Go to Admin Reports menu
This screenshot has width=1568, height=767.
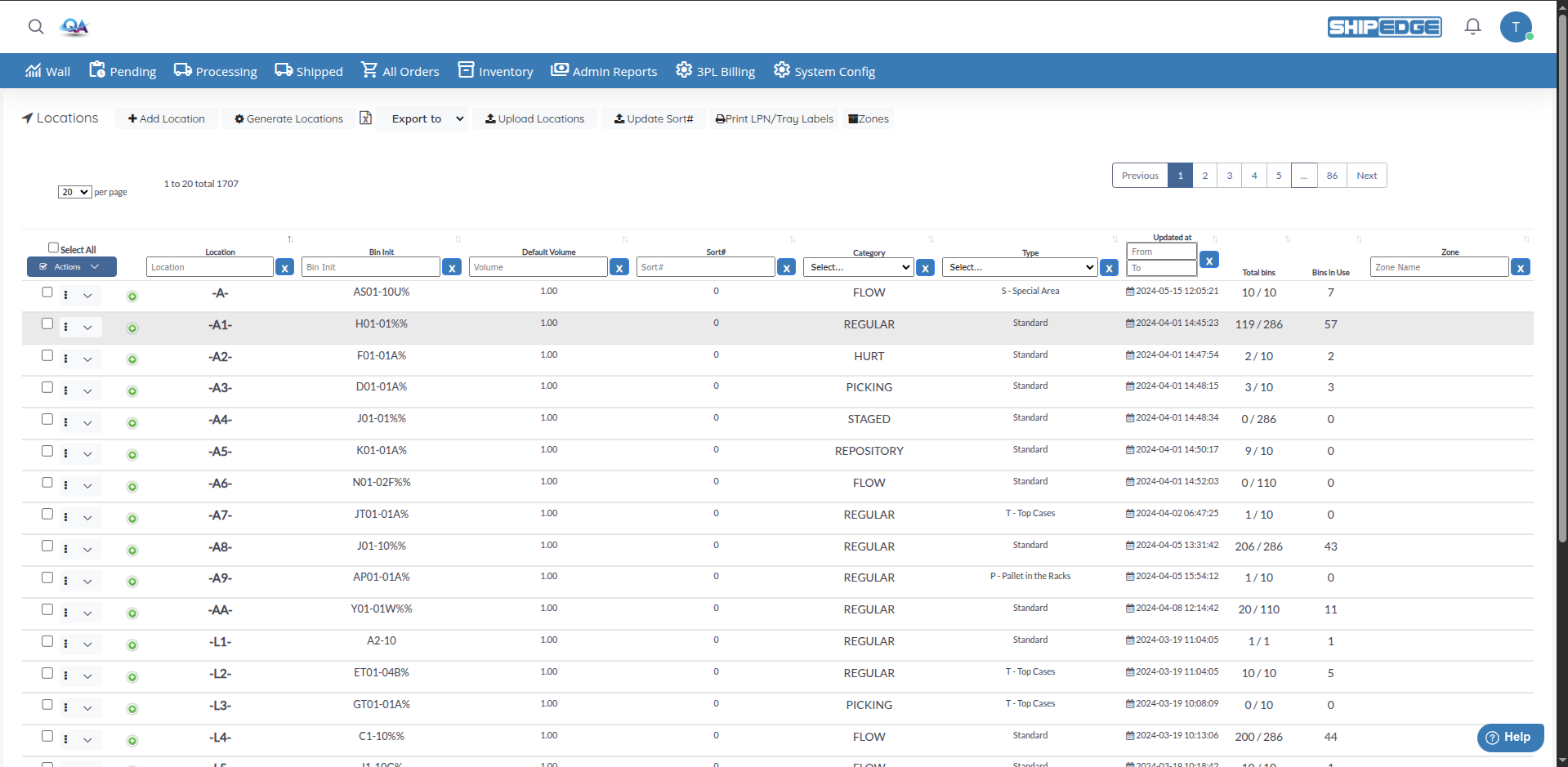pyautogui.click(x=604, y=71)
